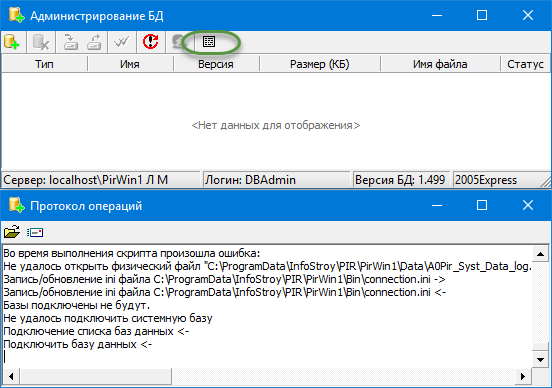Maximize the Администрирование БД window
The width and height of the screenshot is (552, 388).
[x=482, y=15]
